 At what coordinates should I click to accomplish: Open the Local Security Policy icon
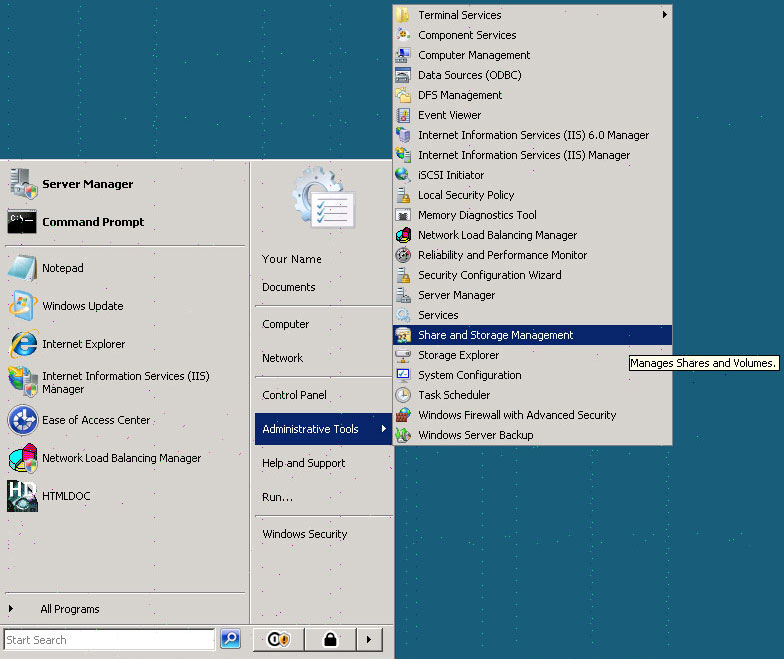403,195
